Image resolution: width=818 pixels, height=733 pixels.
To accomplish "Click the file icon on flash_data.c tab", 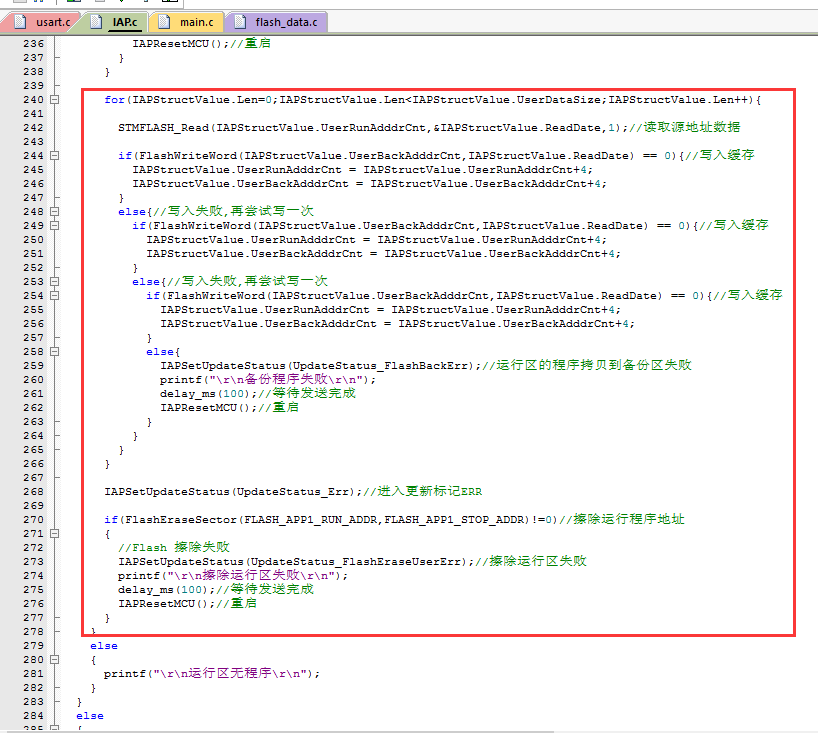I will coord(240,22).
